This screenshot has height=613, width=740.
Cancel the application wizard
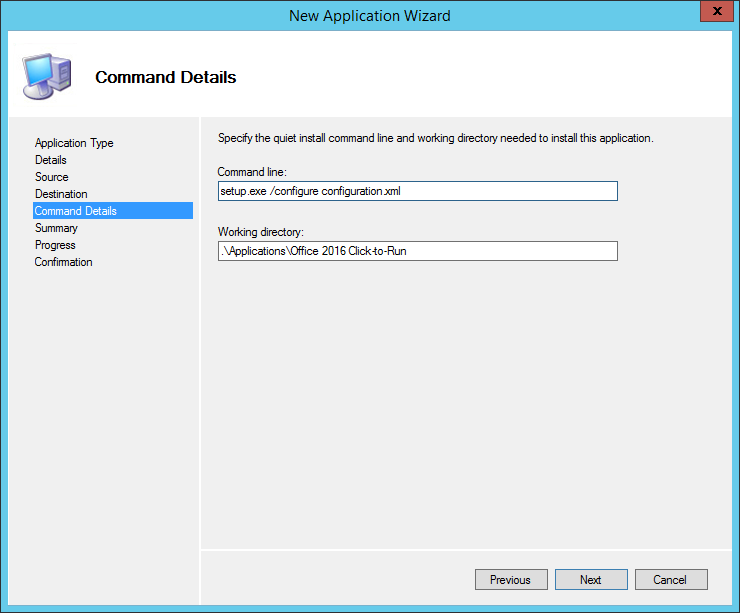point(670,580)
